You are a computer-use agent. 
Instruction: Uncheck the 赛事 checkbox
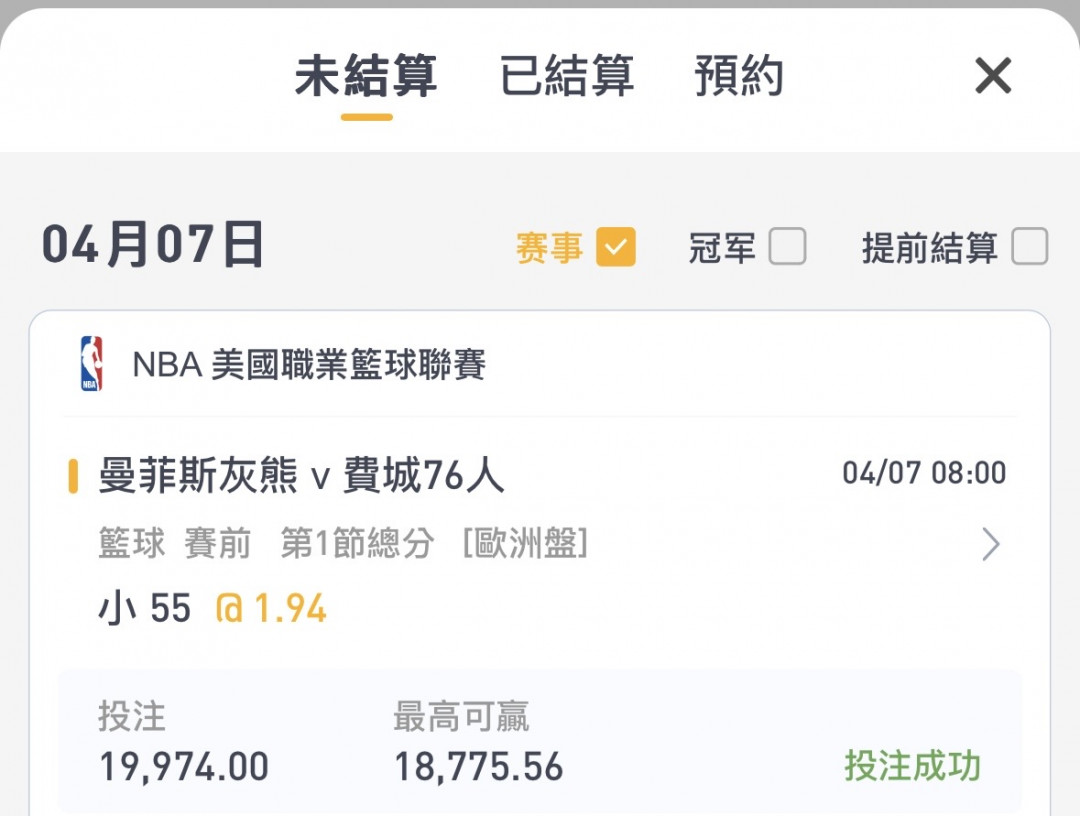(x=616, y=247)
